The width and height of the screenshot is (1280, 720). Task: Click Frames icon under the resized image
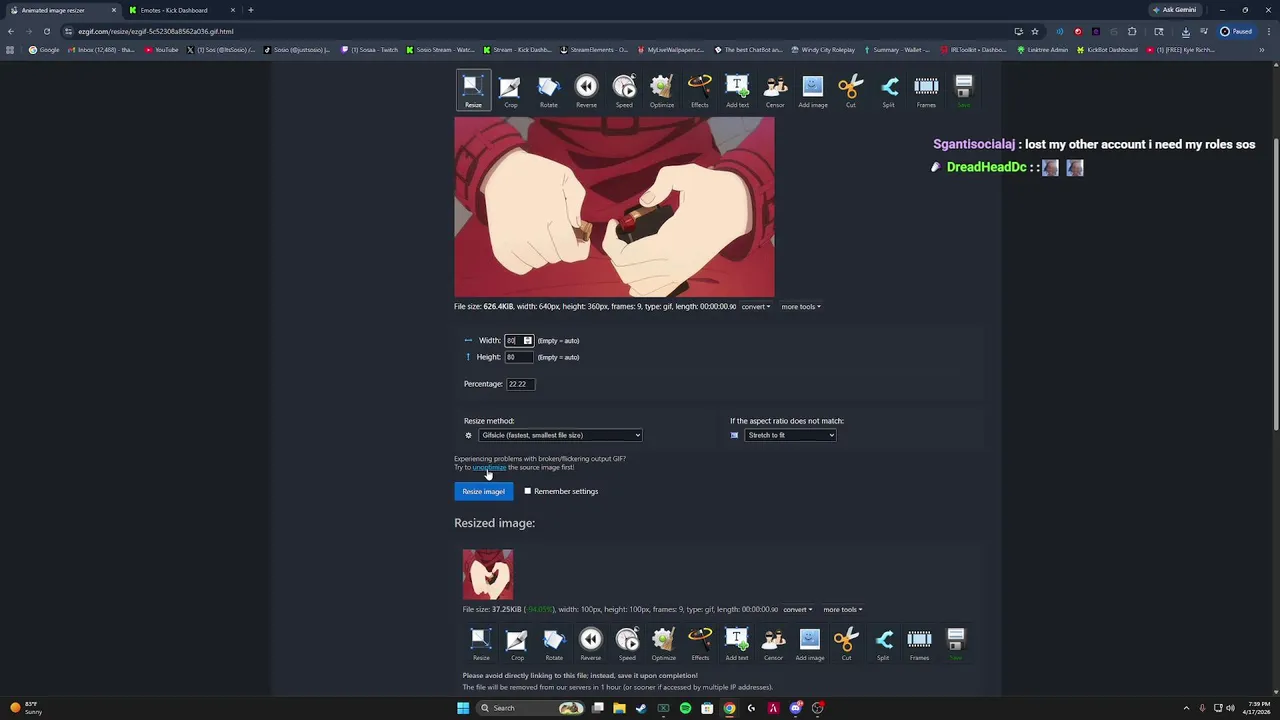919,643
